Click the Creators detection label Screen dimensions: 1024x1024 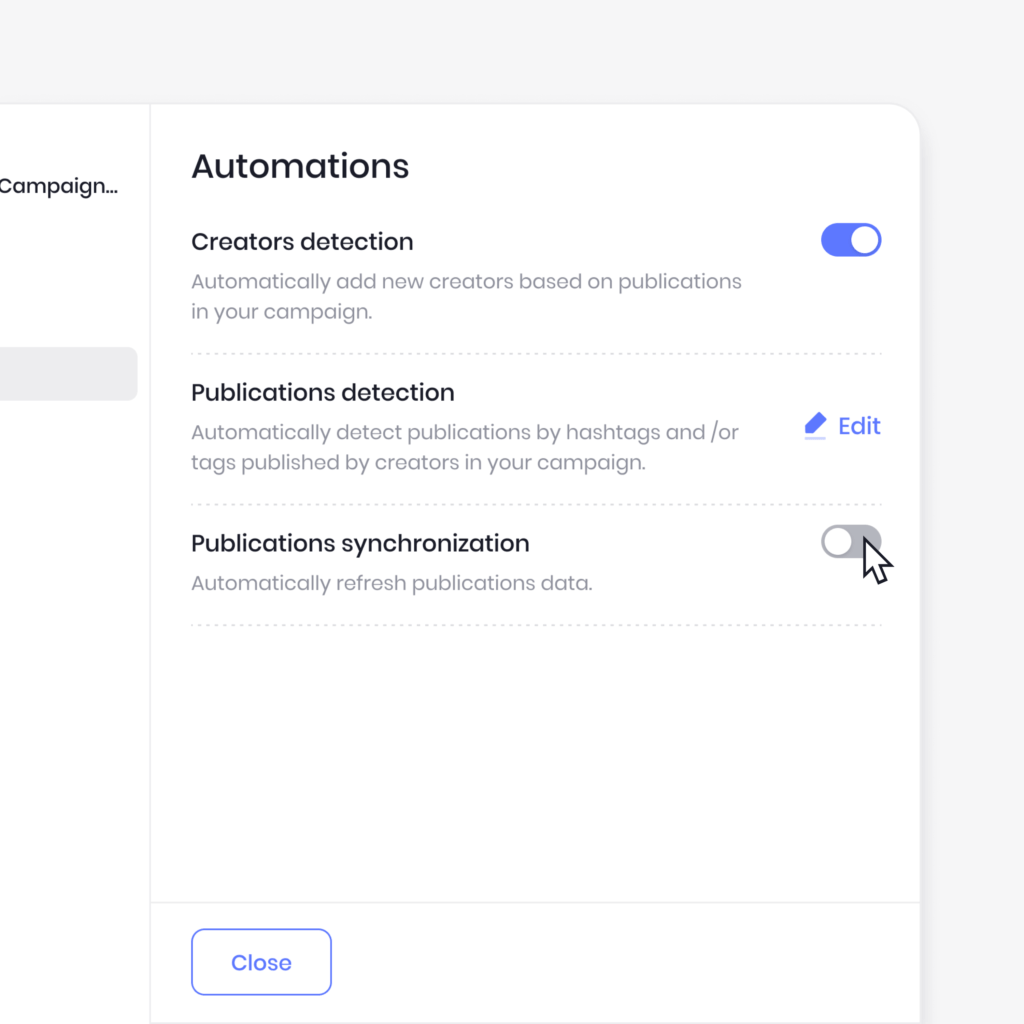point(302,242)
